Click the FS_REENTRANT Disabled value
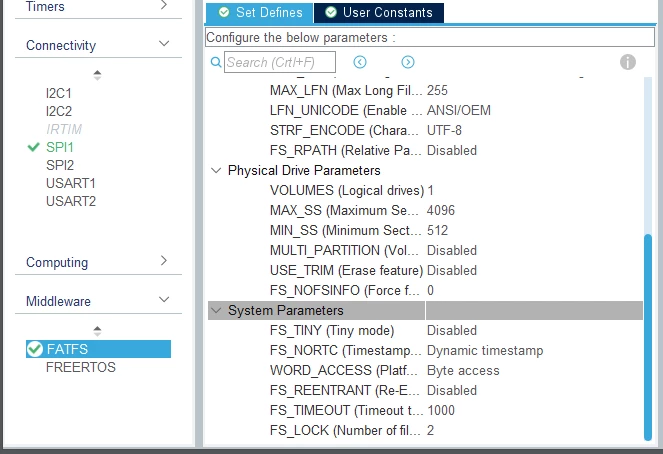 pos(452,390)
